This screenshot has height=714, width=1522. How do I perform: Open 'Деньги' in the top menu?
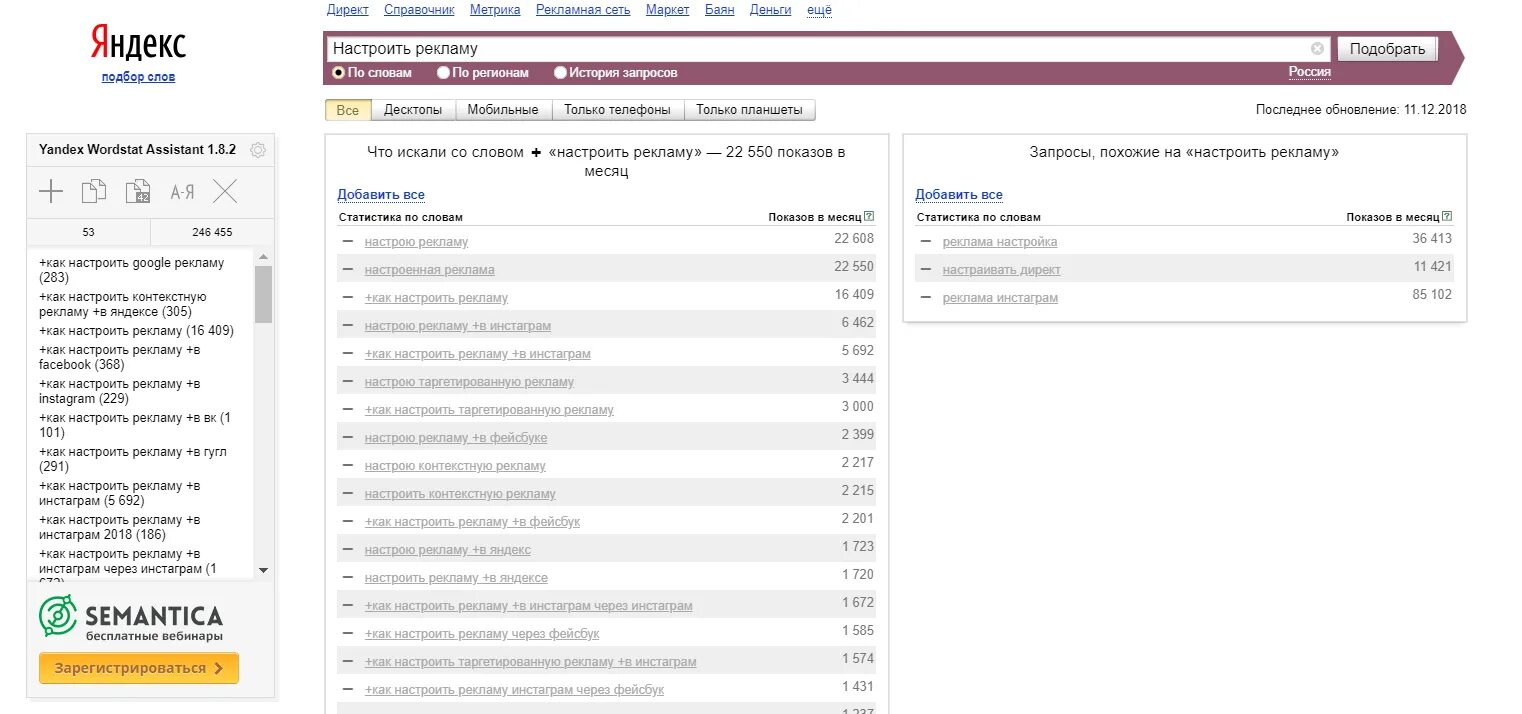point(770,10)
